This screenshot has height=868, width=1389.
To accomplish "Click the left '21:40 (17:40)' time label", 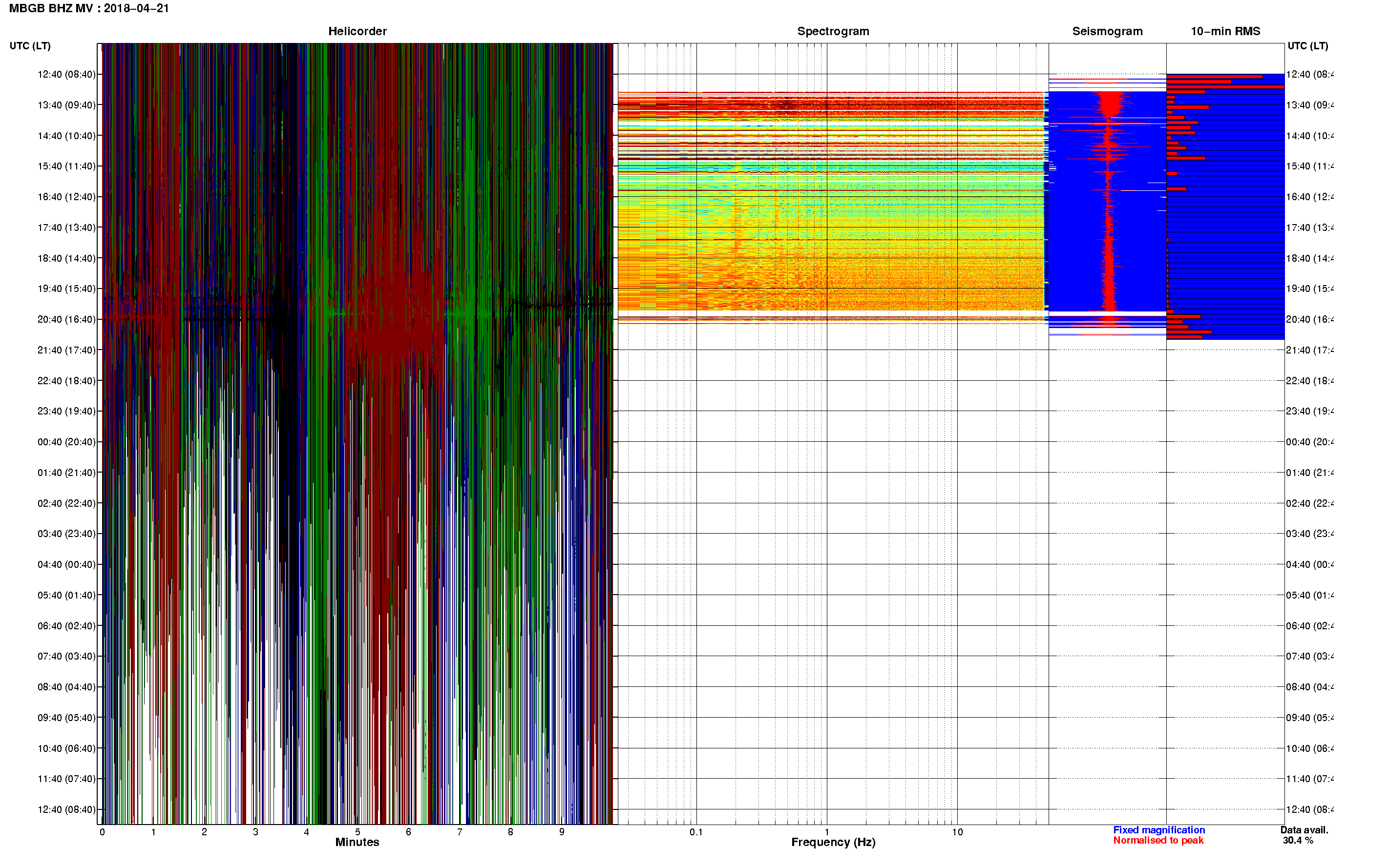I will tap(66, 350).
